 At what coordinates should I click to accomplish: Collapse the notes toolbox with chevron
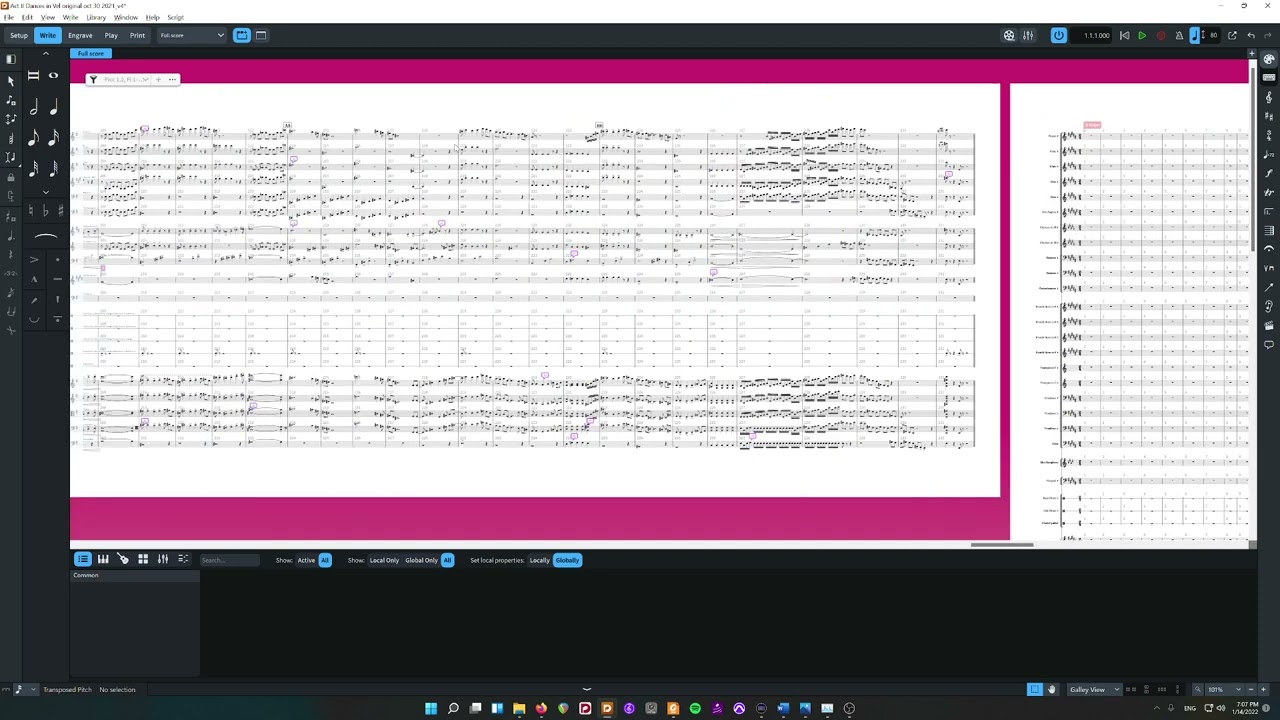tap(45, 53)
